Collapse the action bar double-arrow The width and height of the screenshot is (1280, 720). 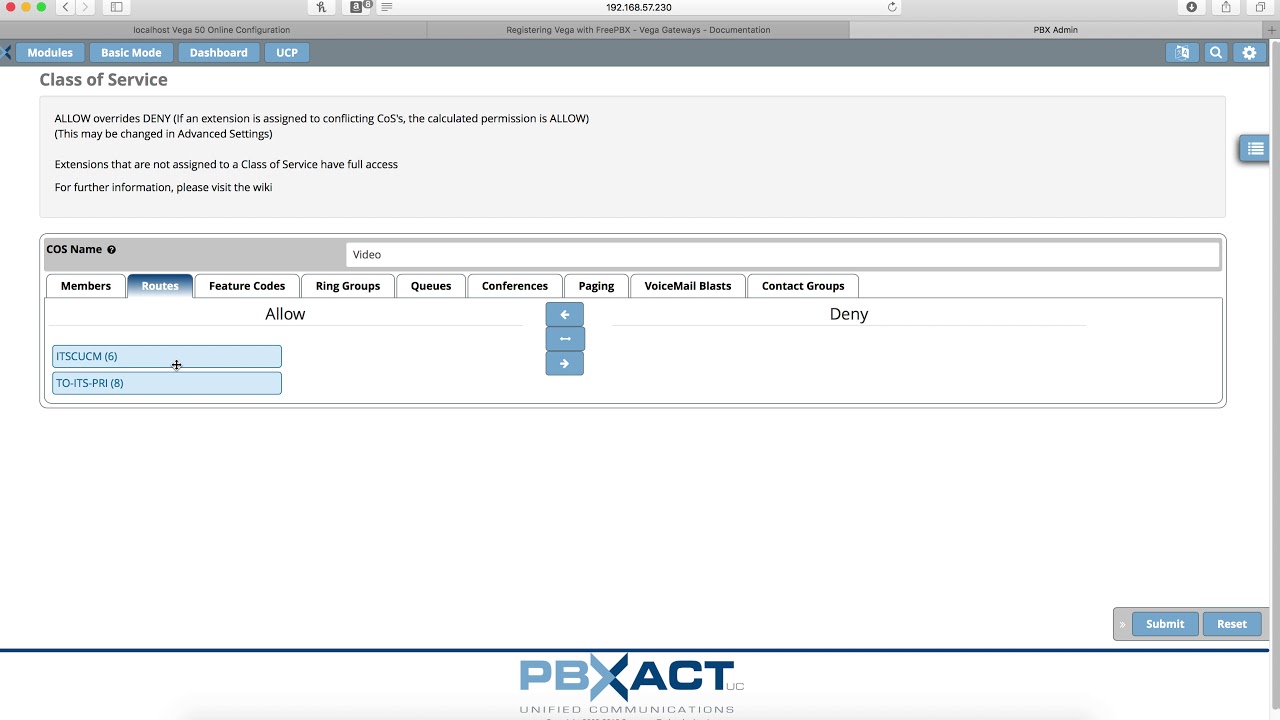[x=1122, y=624]
